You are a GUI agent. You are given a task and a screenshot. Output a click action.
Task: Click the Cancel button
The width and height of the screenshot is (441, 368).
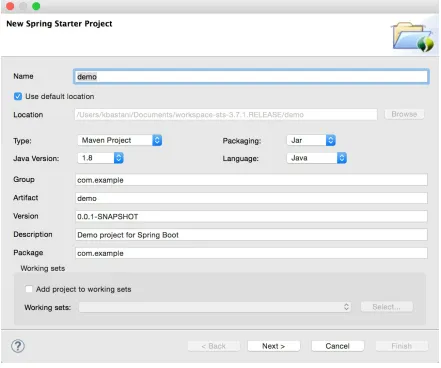tap(337, 346)
